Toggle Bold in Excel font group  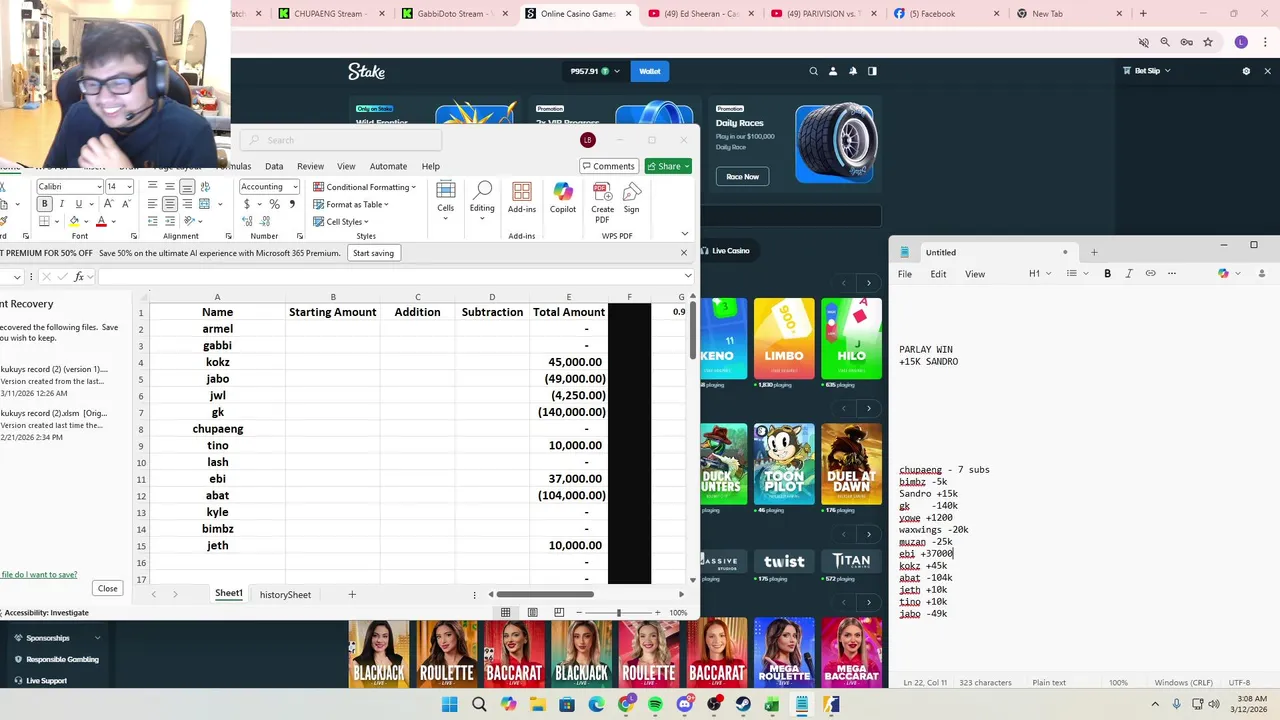44,204
